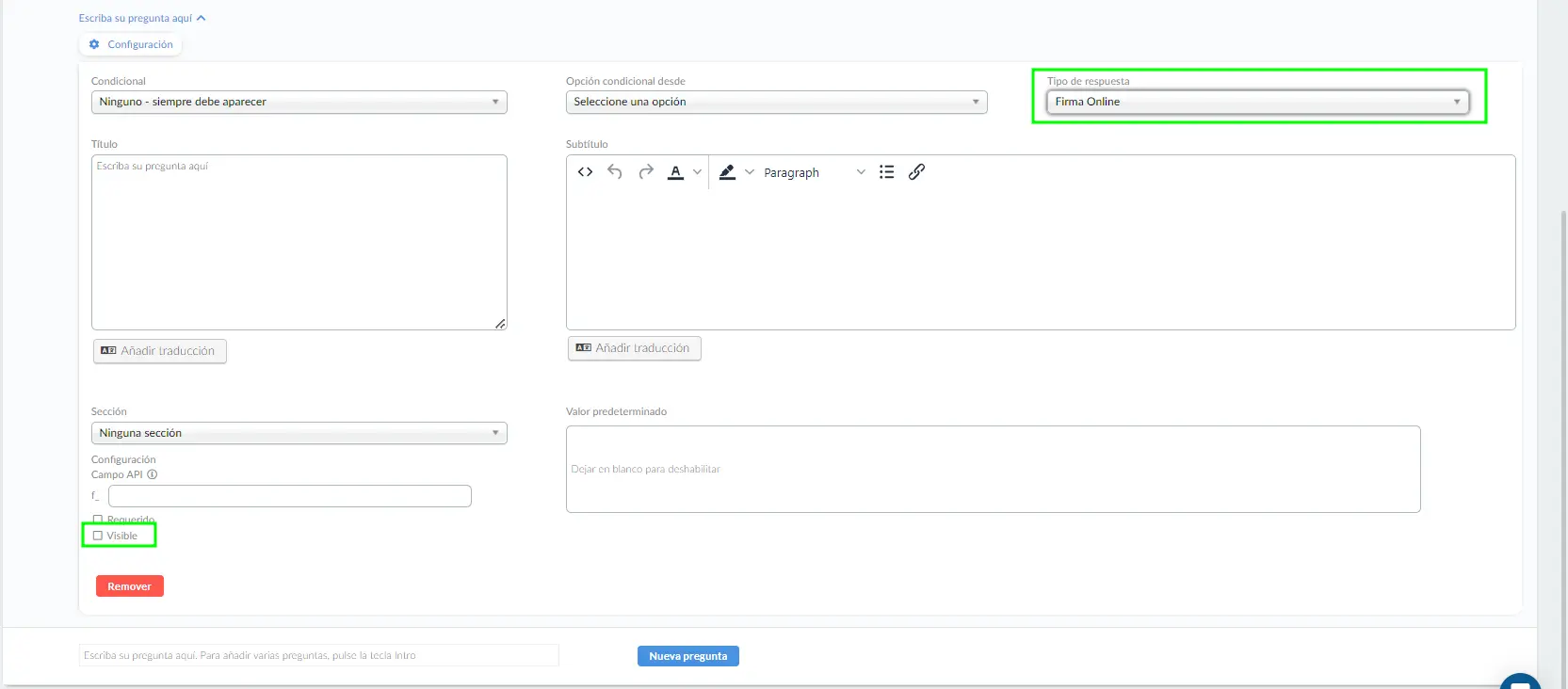This screenshot has width=1568, height=689.
Task: Apply font color in subtitle editor
Action: [x=675, y=172]
